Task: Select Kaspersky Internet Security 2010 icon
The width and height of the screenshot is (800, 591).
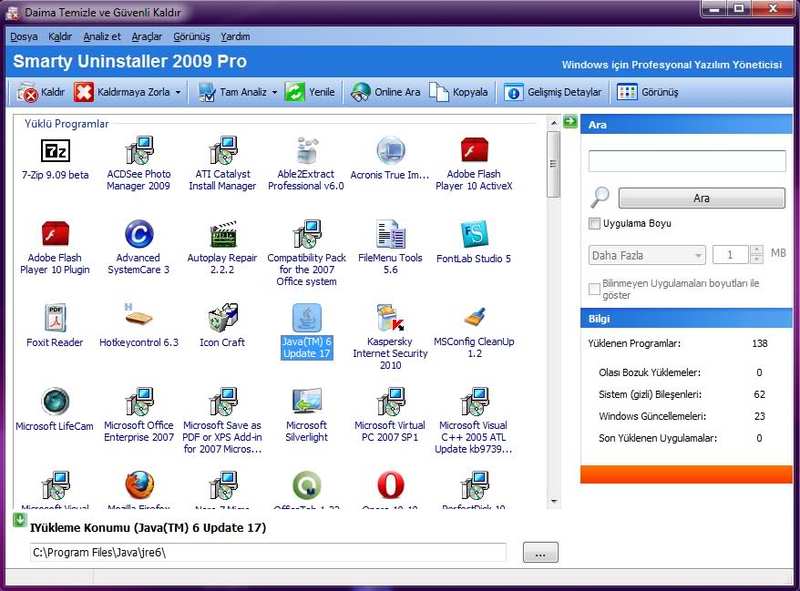Action: (390, 318)
